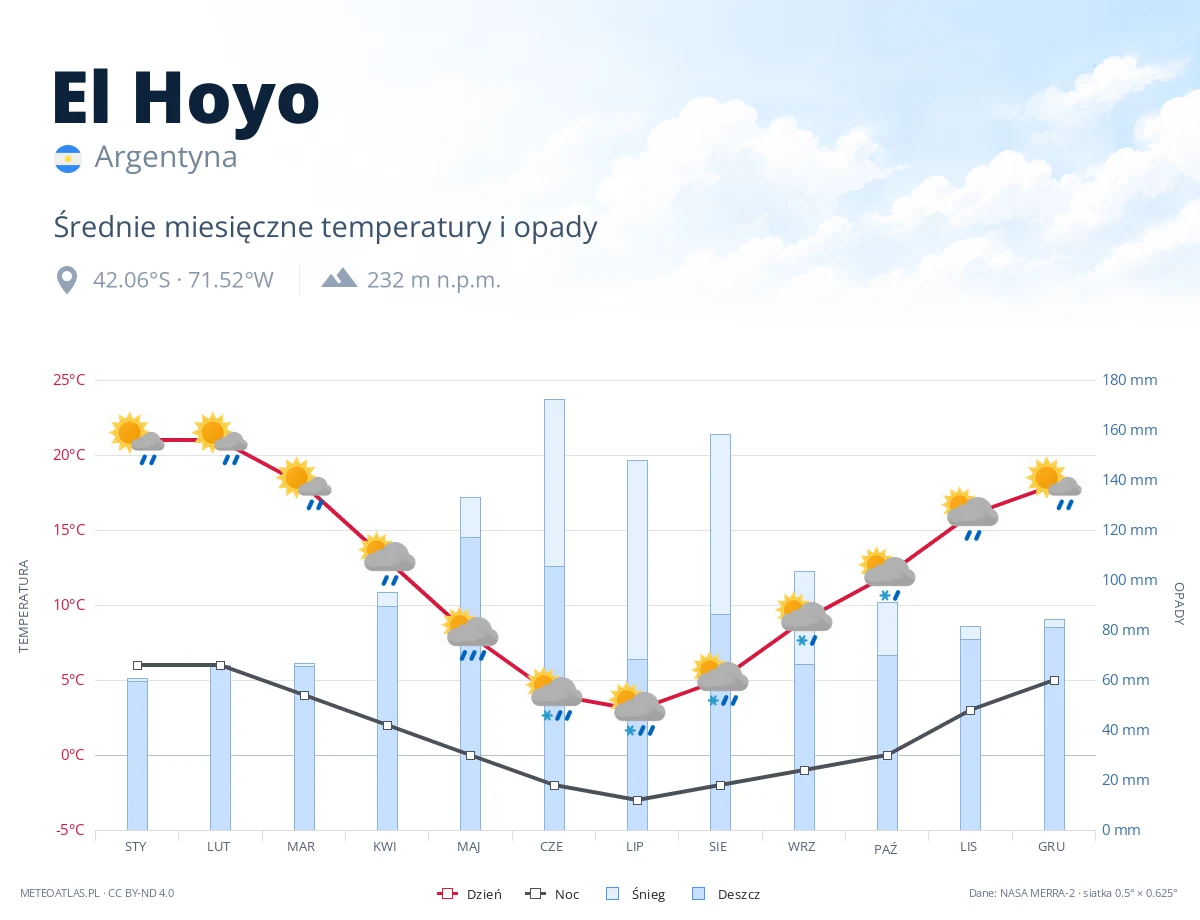Viewport: 1200px width, 920px height.
Task: Click the WRZ weather icon
Action: pyautogui.click(x=804, y=619)
